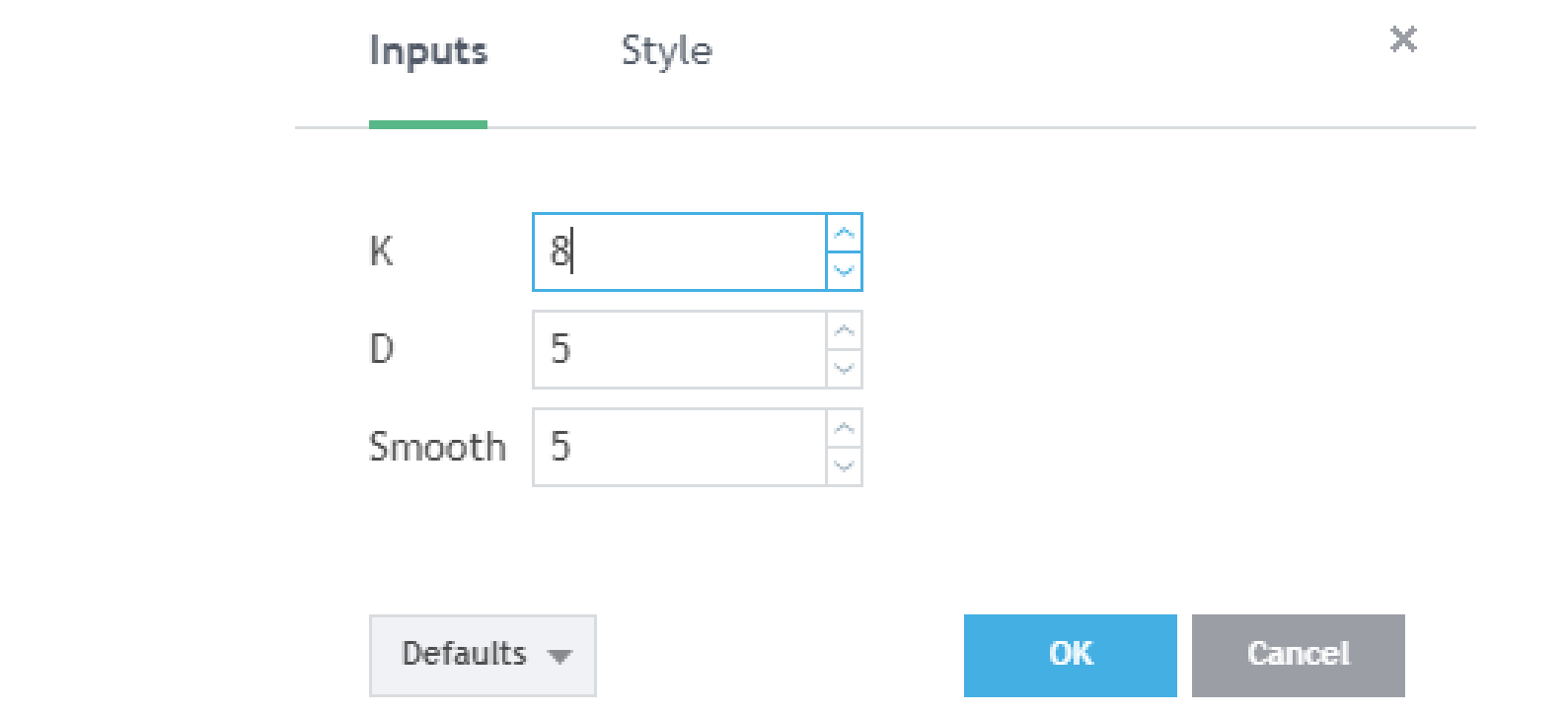Lower the Smooth value with down arrow
The width and height of the screenshot is (1568, 714).
(x=845, y=465)
